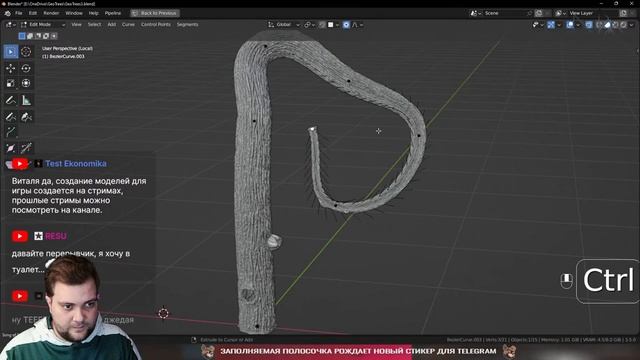Click the Blender logo menu icon
Image resolution: width=640 pixels, height=360 pixels.
tap(7, 13)
